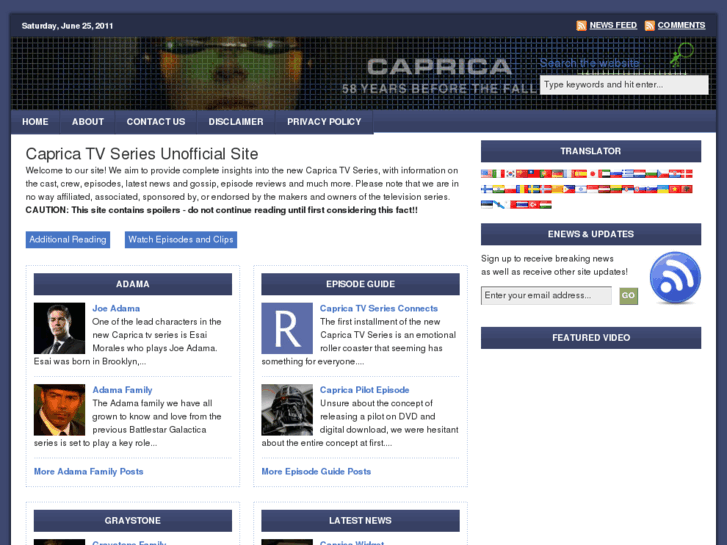Click More Episode Guide Posts link
The width and height of the screenshot is (727, 545).
click(316, 472)
